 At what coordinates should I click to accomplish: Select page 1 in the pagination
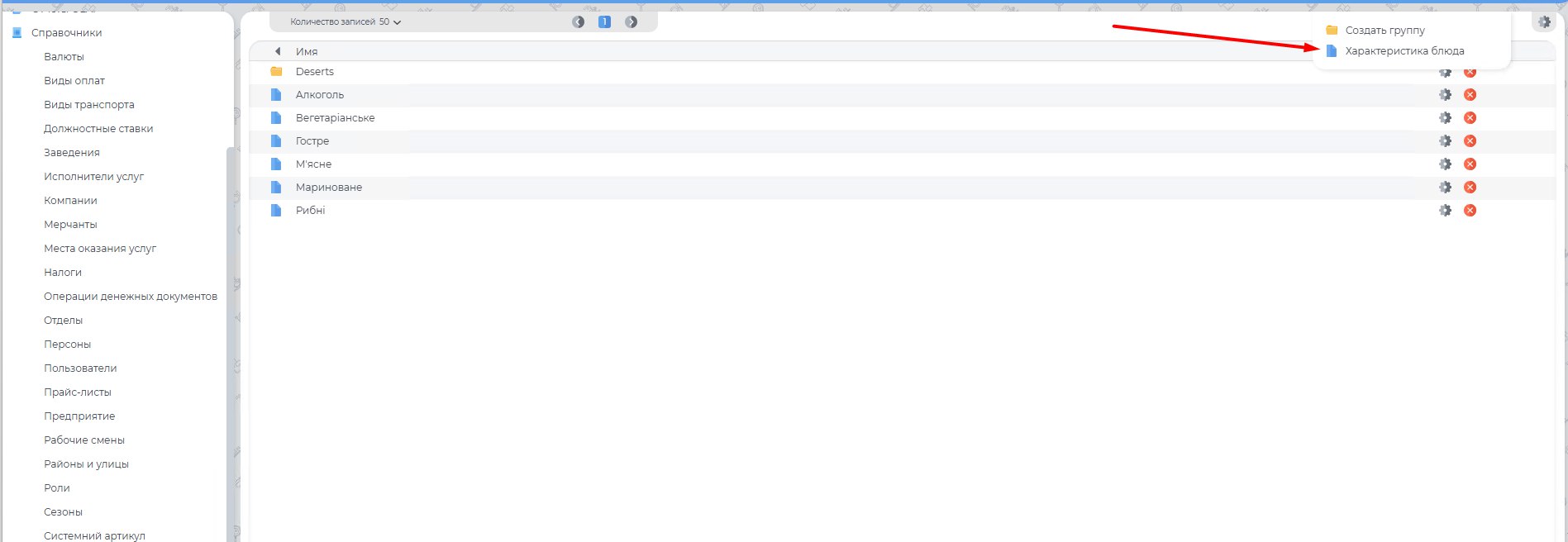click(605, 22)
